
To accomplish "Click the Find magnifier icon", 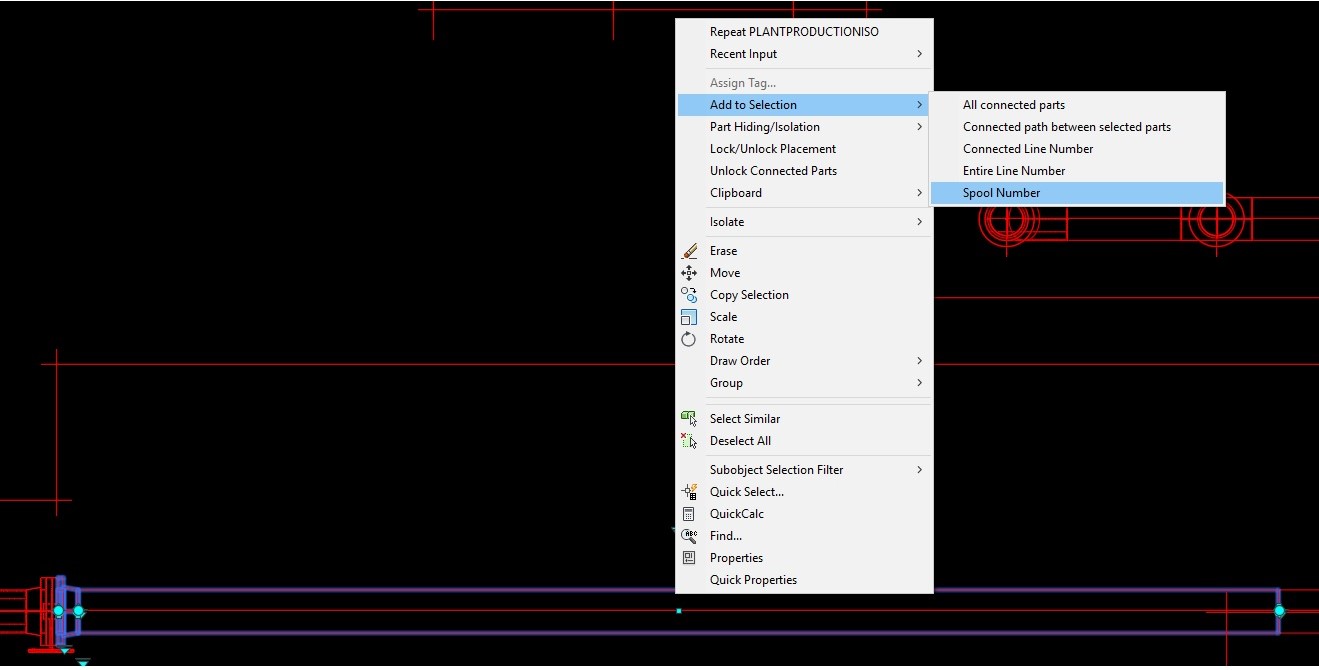I will 688,535.
